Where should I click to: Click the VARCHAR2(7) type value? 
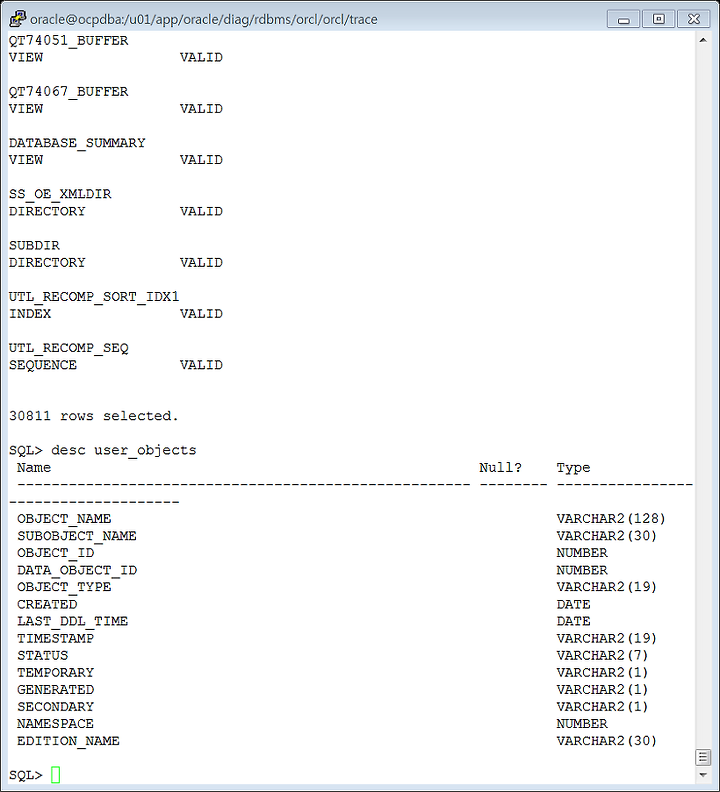[x=602, y=656]
